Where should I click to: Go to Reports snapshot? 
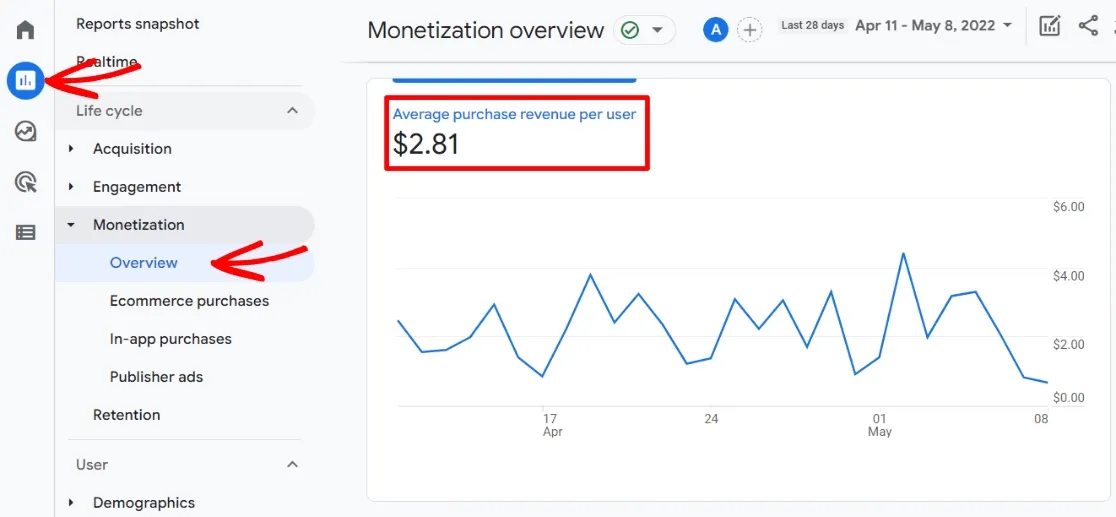tap(137, 23)
